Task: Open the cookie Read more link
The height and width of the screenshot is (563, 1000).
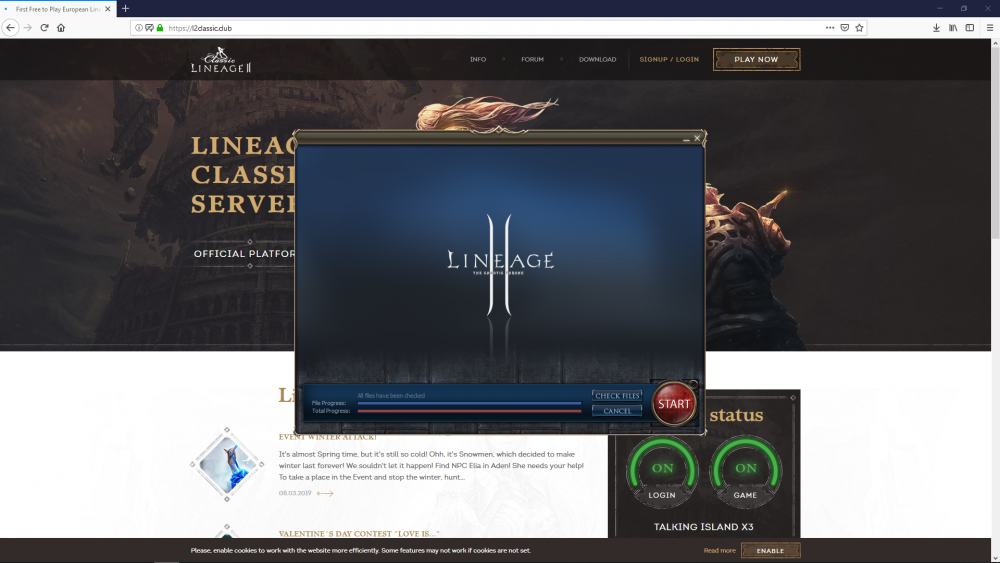Action: [719, 550]
